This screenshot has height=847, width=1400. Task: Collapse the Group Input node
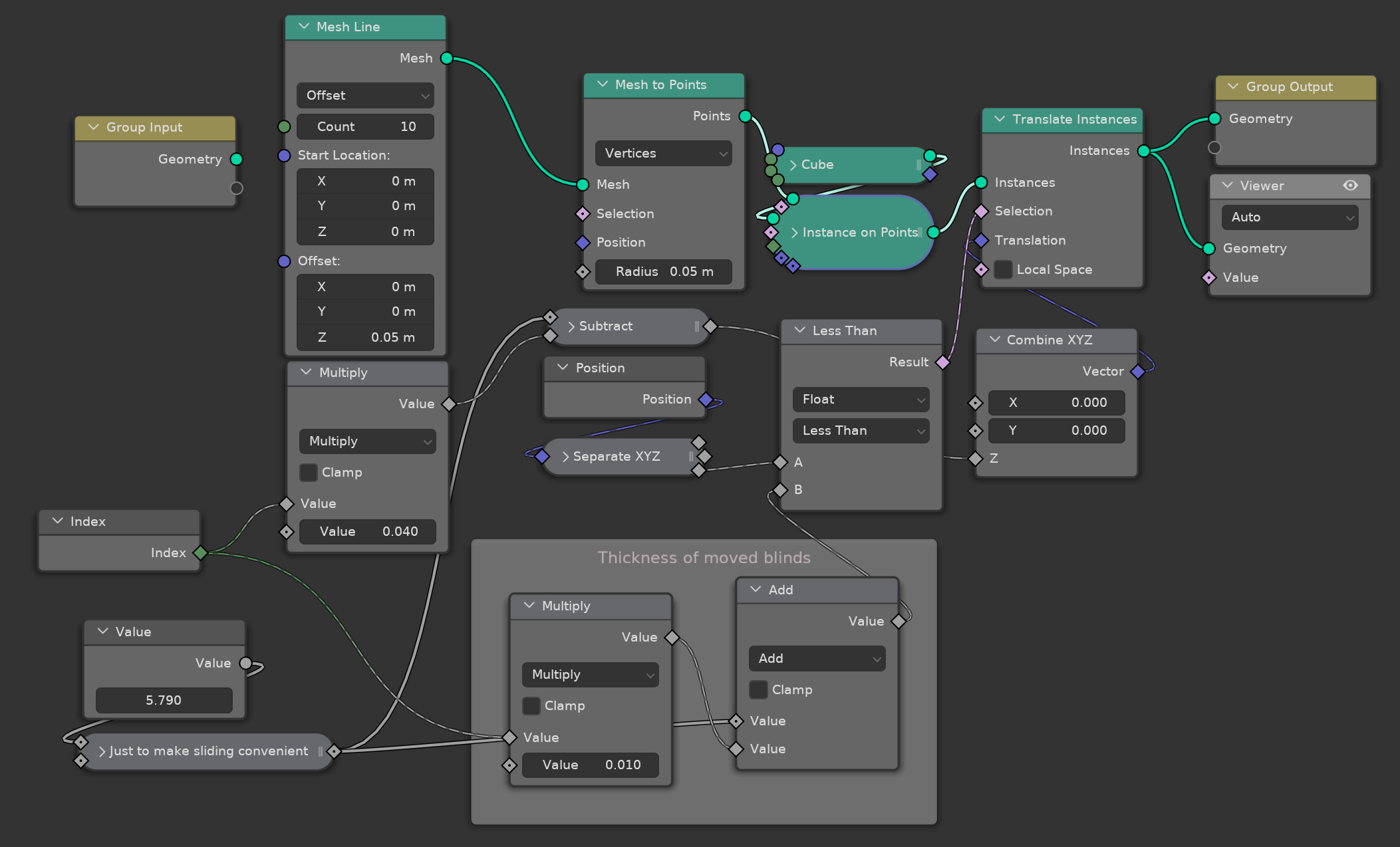(x=93, y=127)
